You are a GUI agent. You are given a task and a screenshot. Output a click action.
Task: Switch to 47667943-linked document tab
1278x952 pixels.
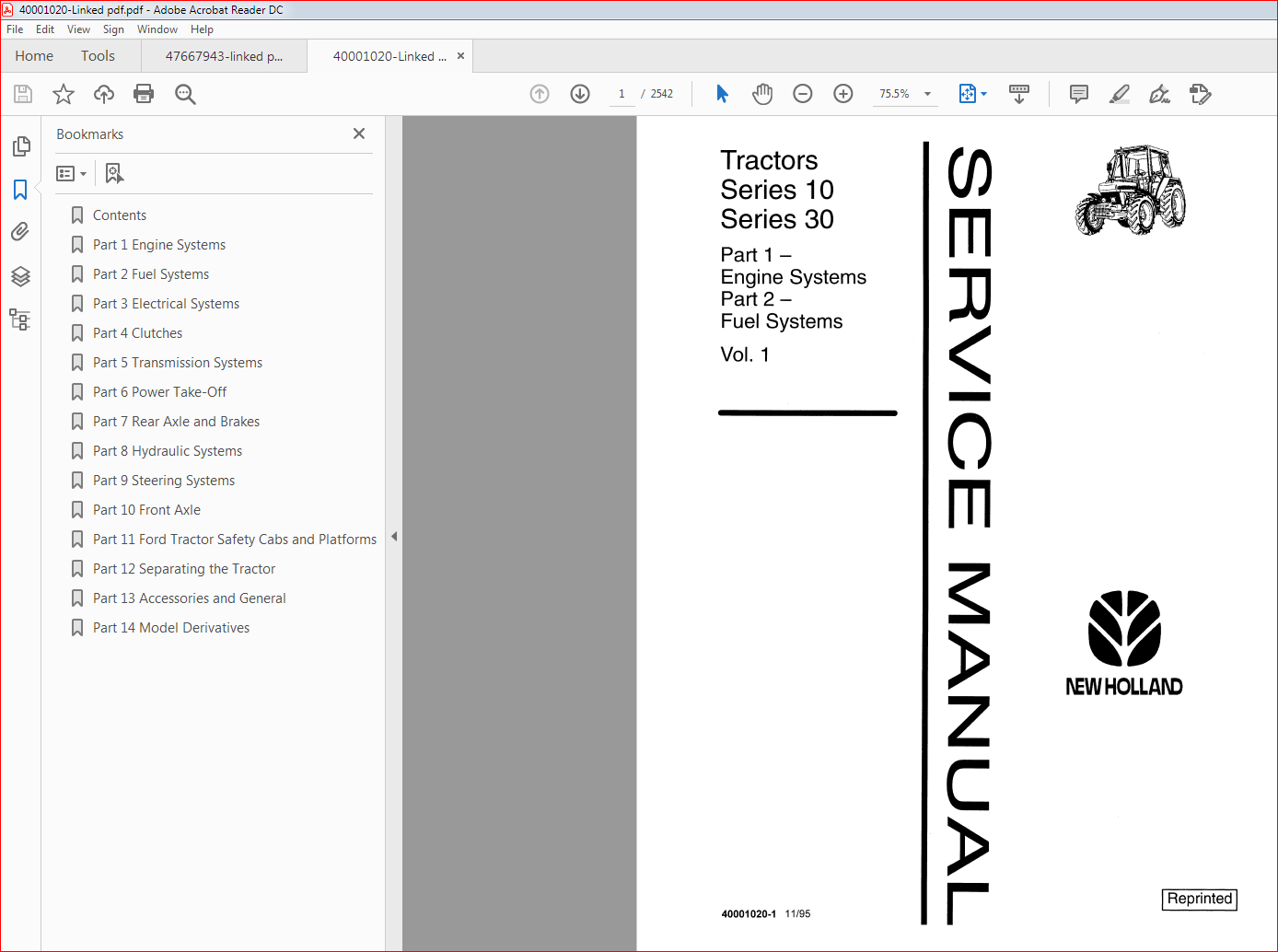[224, 56]
